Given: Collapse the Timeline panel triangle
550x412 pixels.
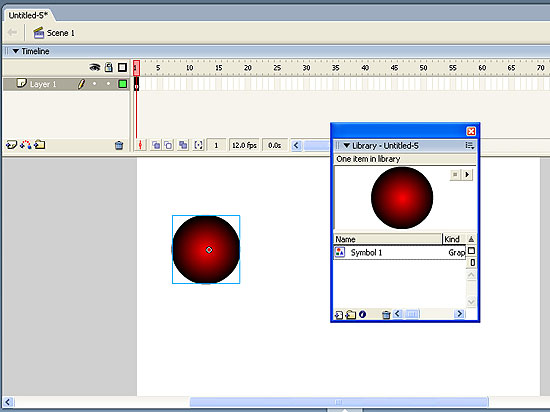Looking at the screenshot, I should (15, 51).
